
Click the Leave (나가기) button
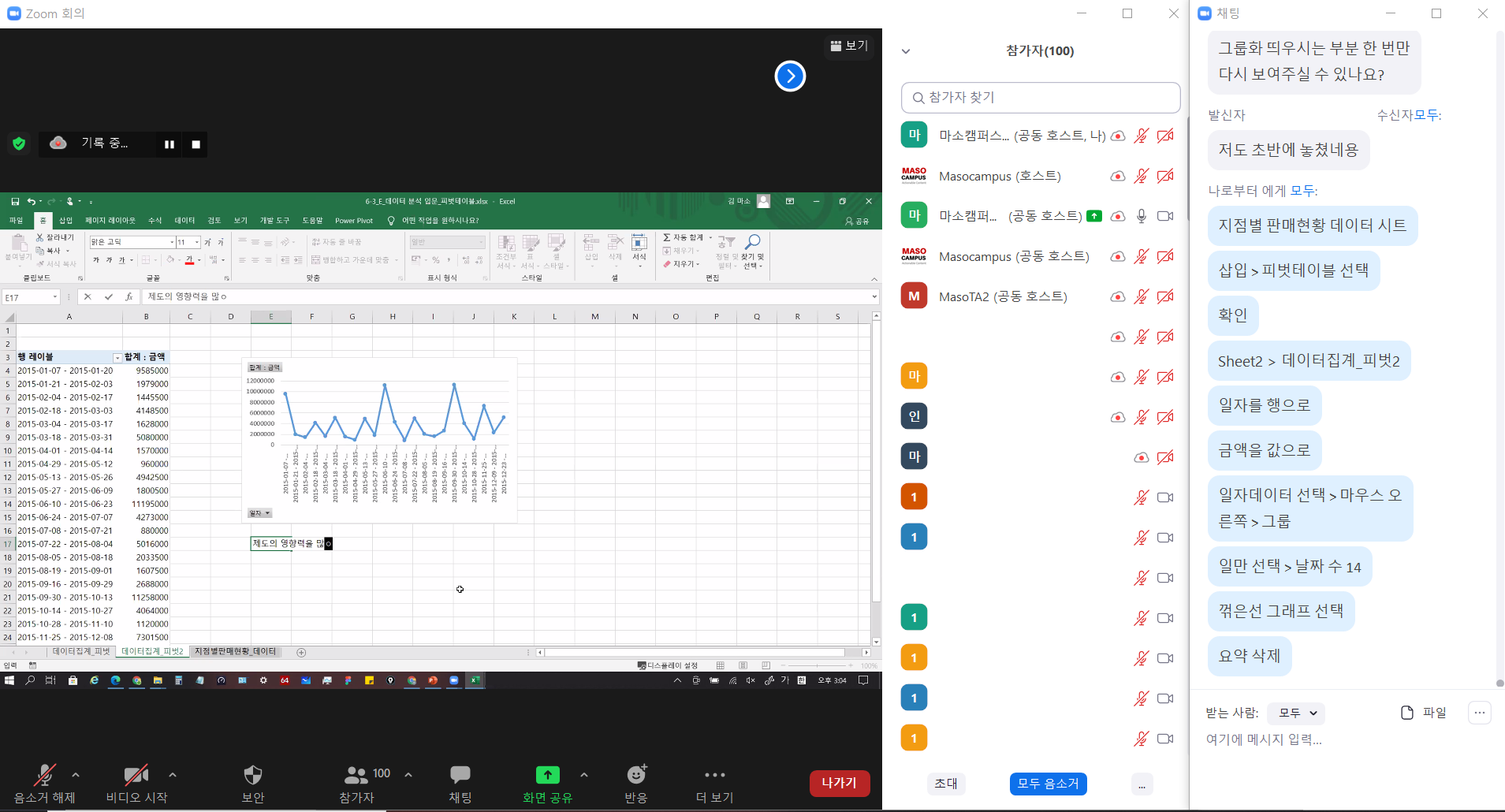click(x=839, y=783)
